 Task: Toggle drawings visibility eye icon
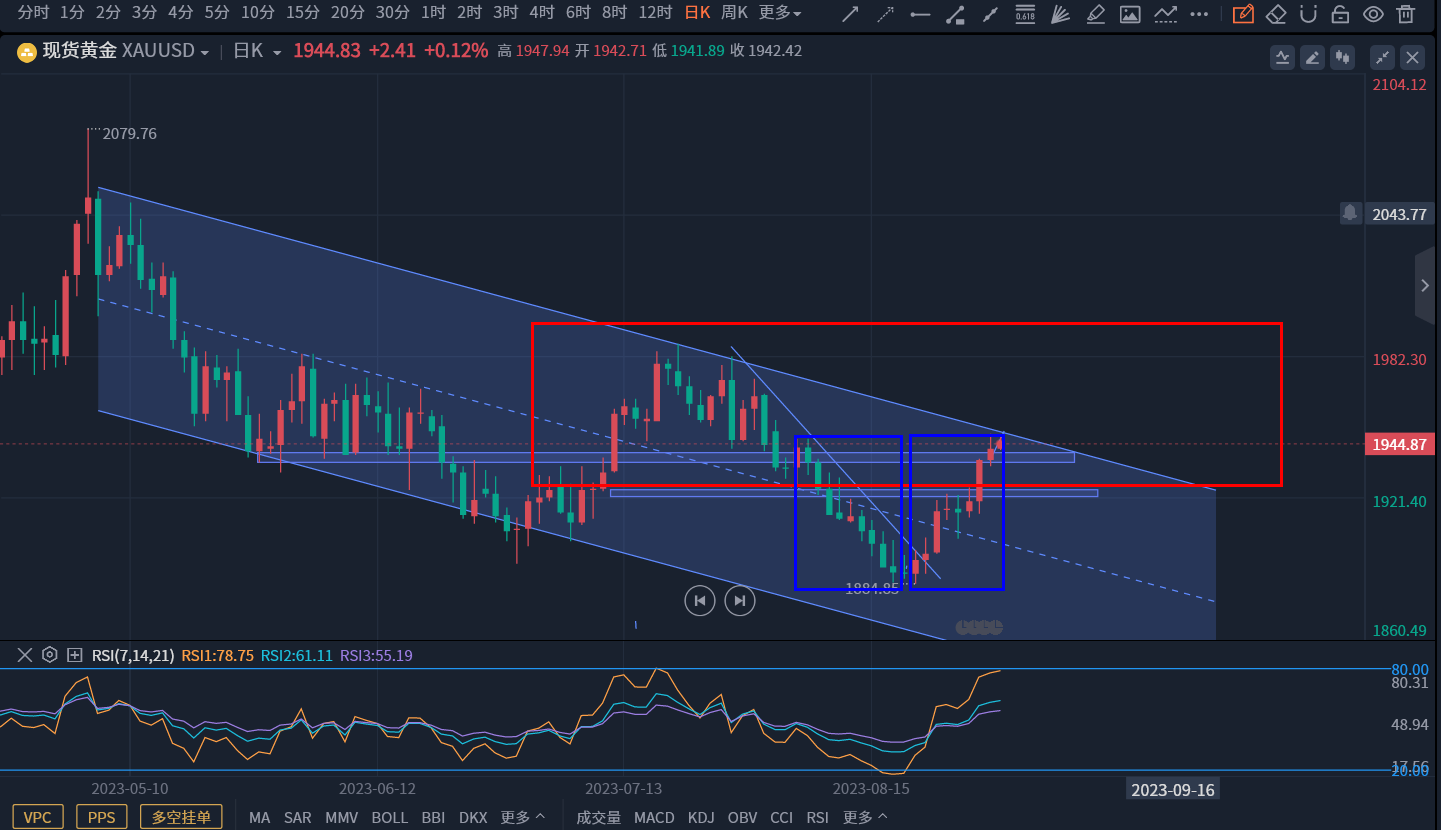[x=1374, y=14]
